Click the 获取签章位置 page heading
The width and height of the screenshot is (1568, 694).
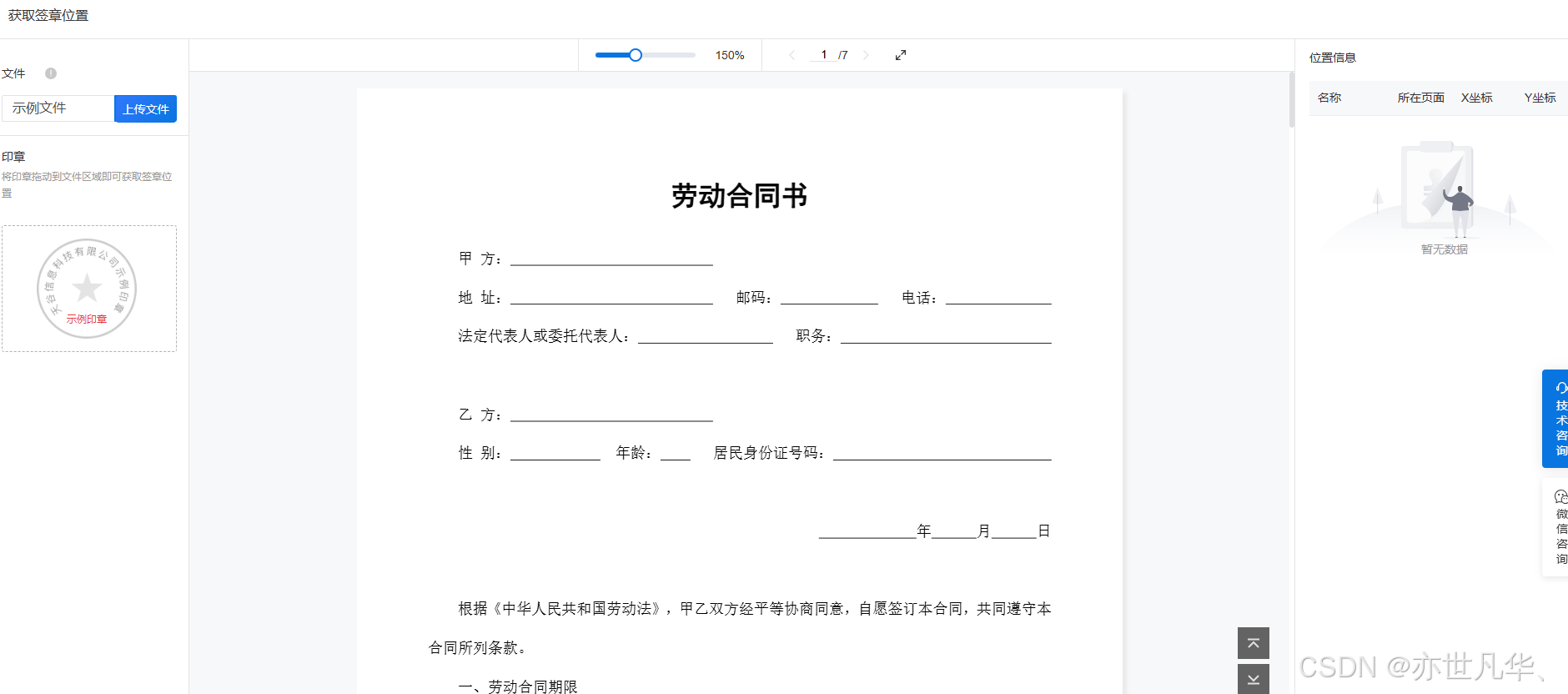click(48, 16)
